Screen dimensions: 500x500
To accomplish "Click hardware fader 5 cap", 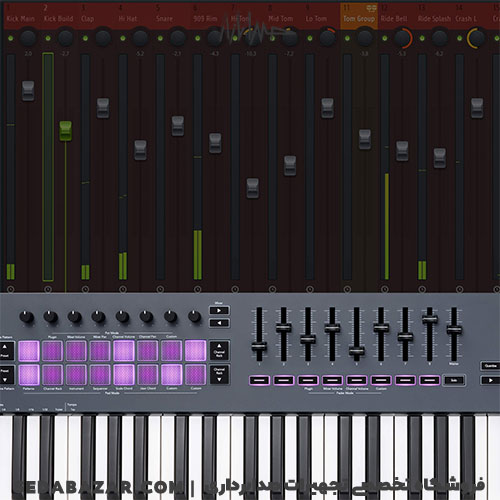I will coord(357,351).
